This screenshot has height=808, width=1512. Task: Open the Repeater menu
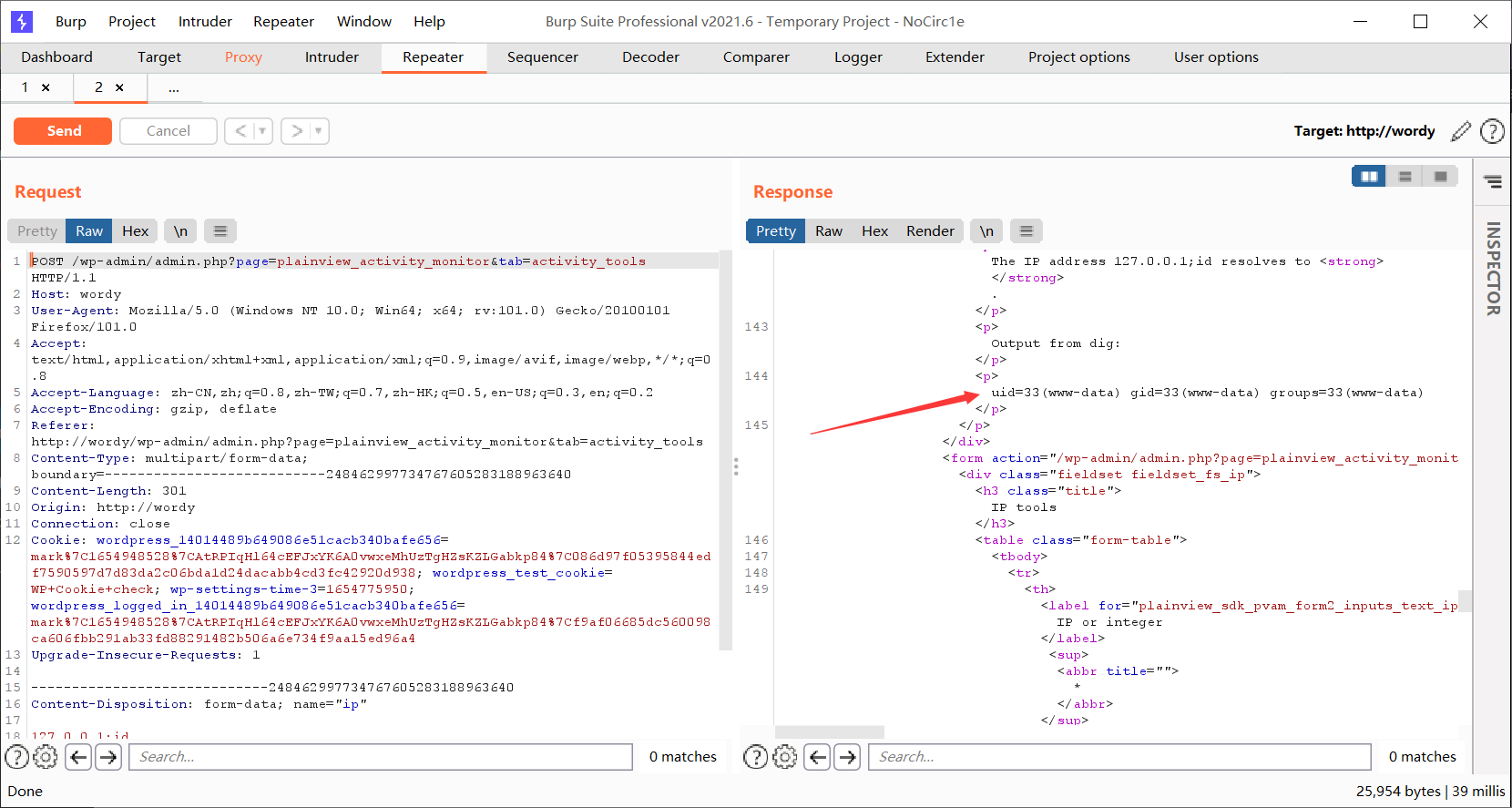(x=283, y=21)
